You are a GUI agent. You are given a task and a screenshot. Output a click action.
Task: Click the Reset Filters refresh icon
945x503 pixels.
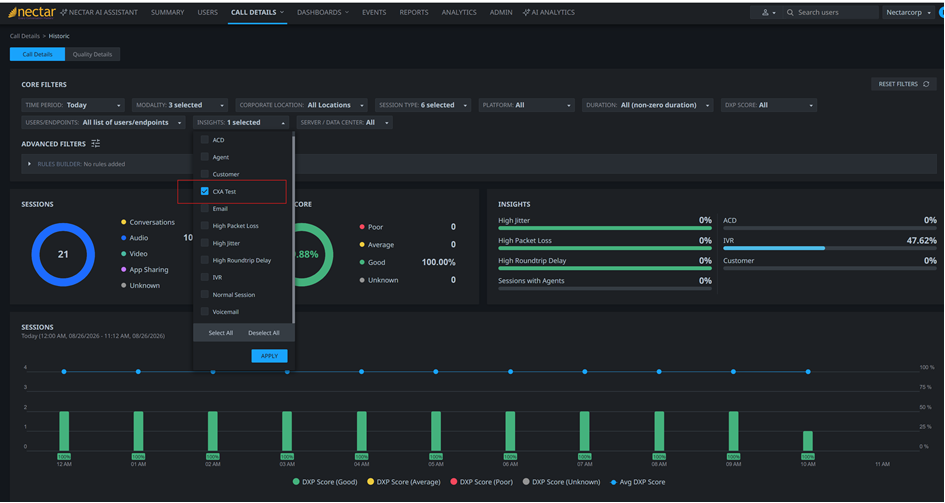pos(926,84)
